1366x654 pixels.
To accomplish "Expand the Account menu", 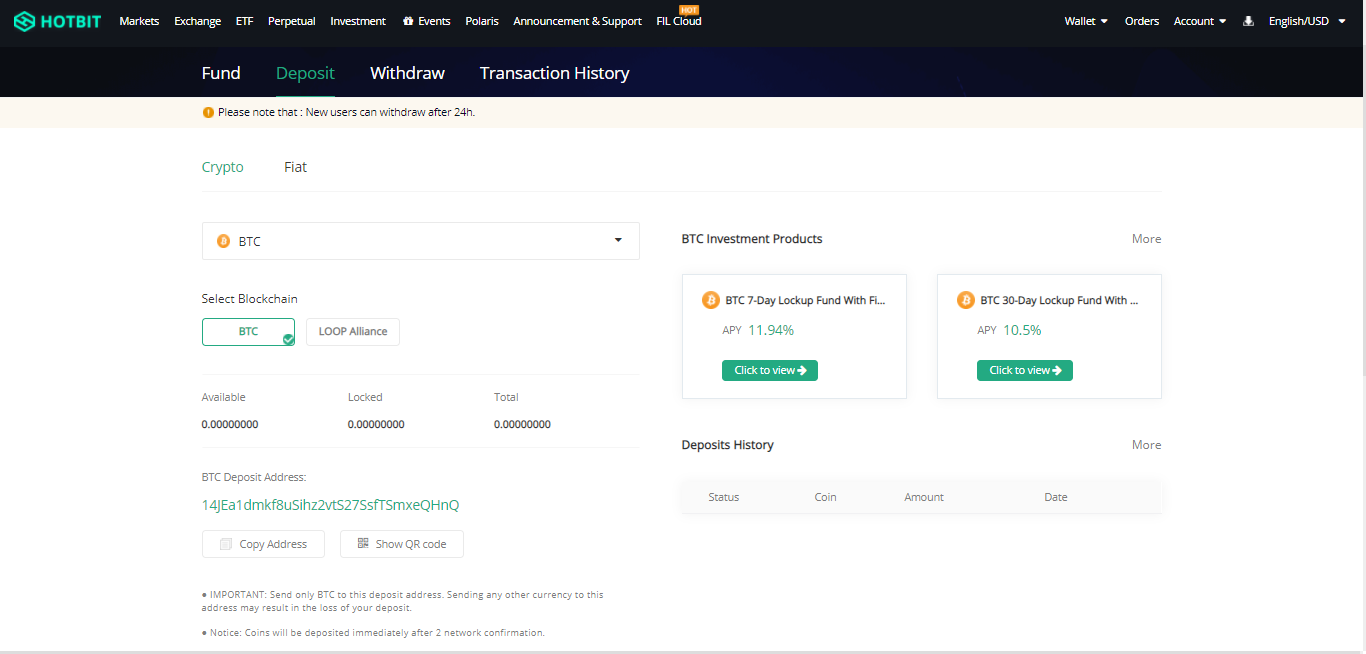I will [1200, 21].
